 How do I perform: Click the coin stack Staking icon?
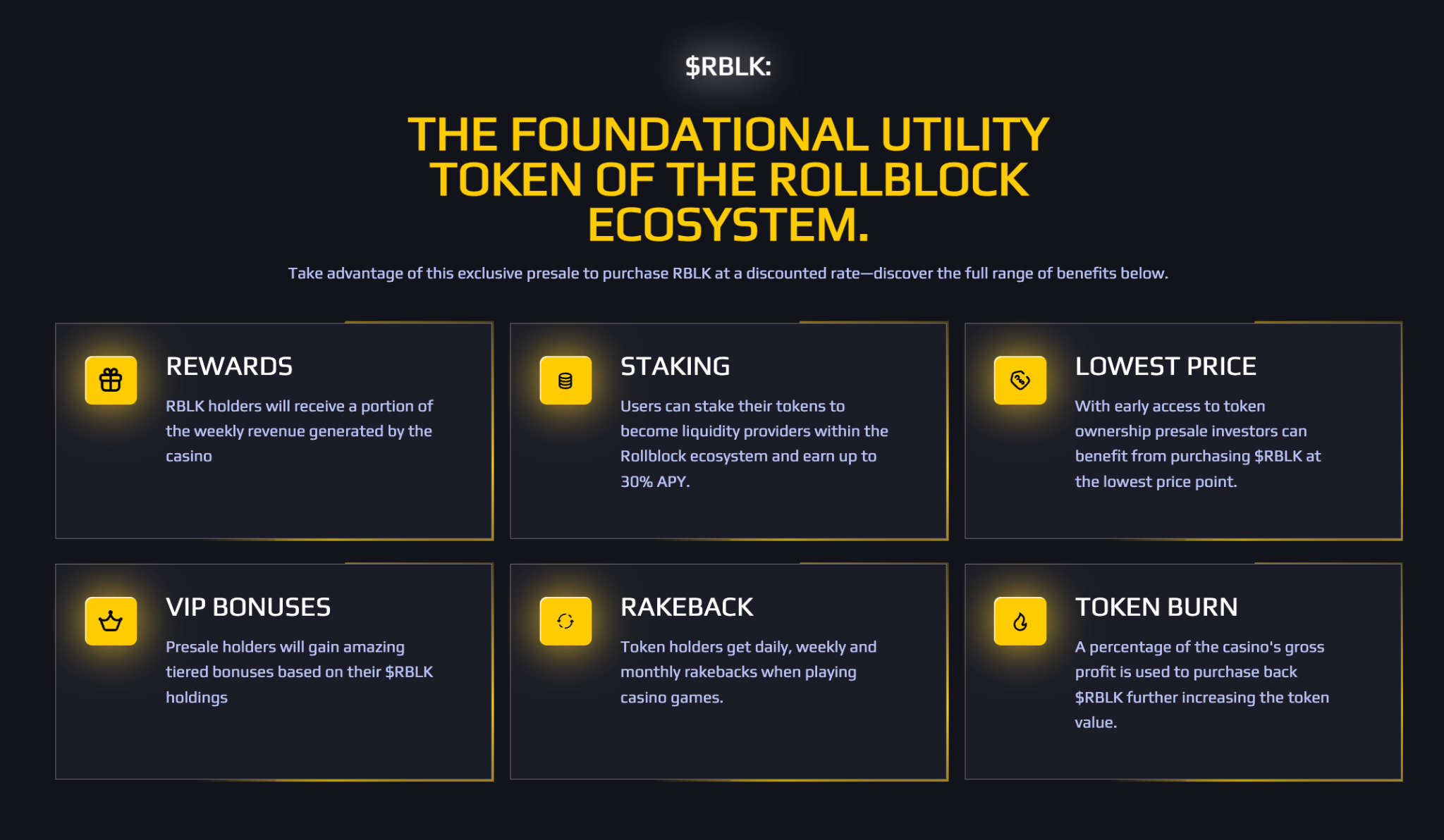[565, 381]
